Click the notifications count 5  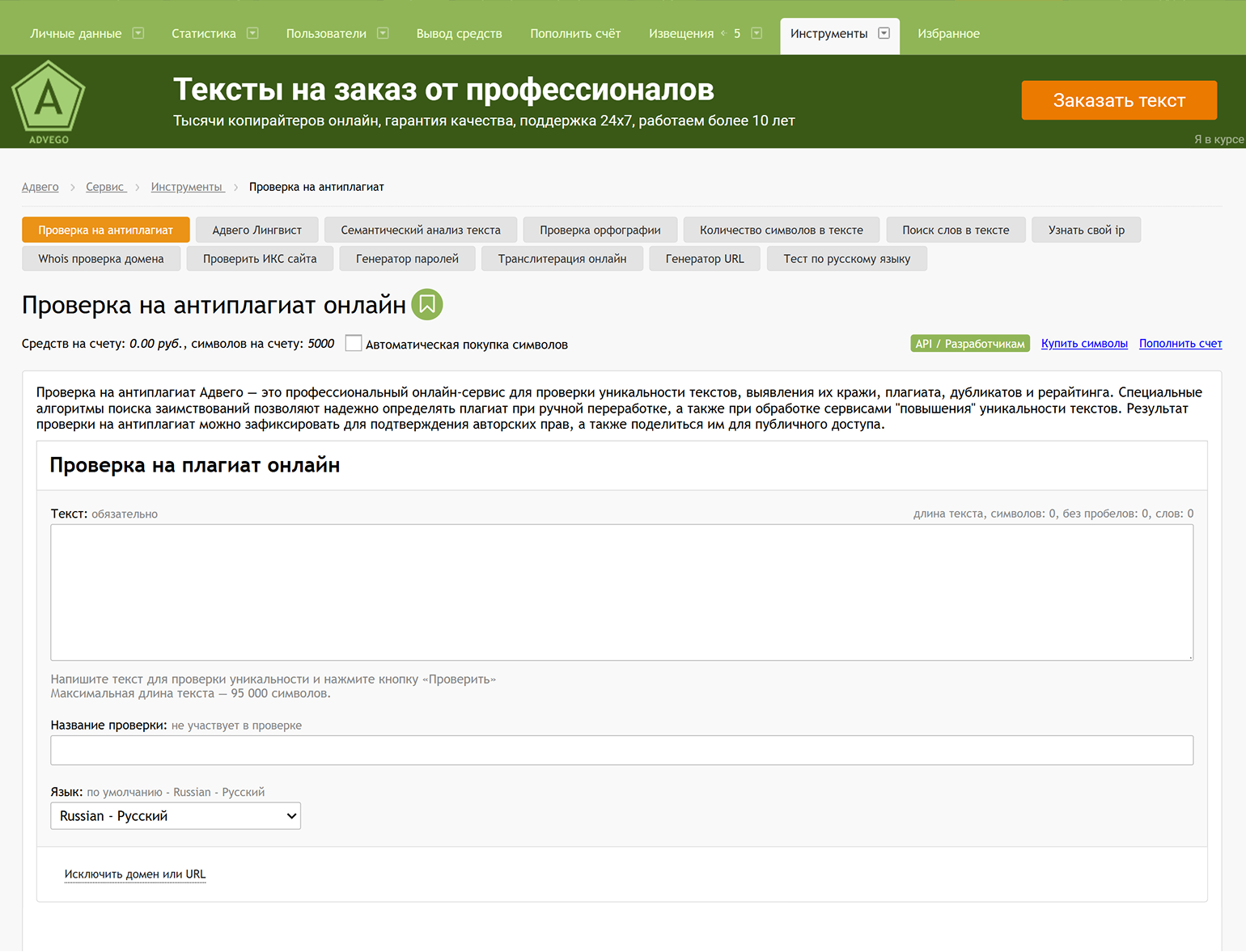pyautogui.click(x=737, y=33)
